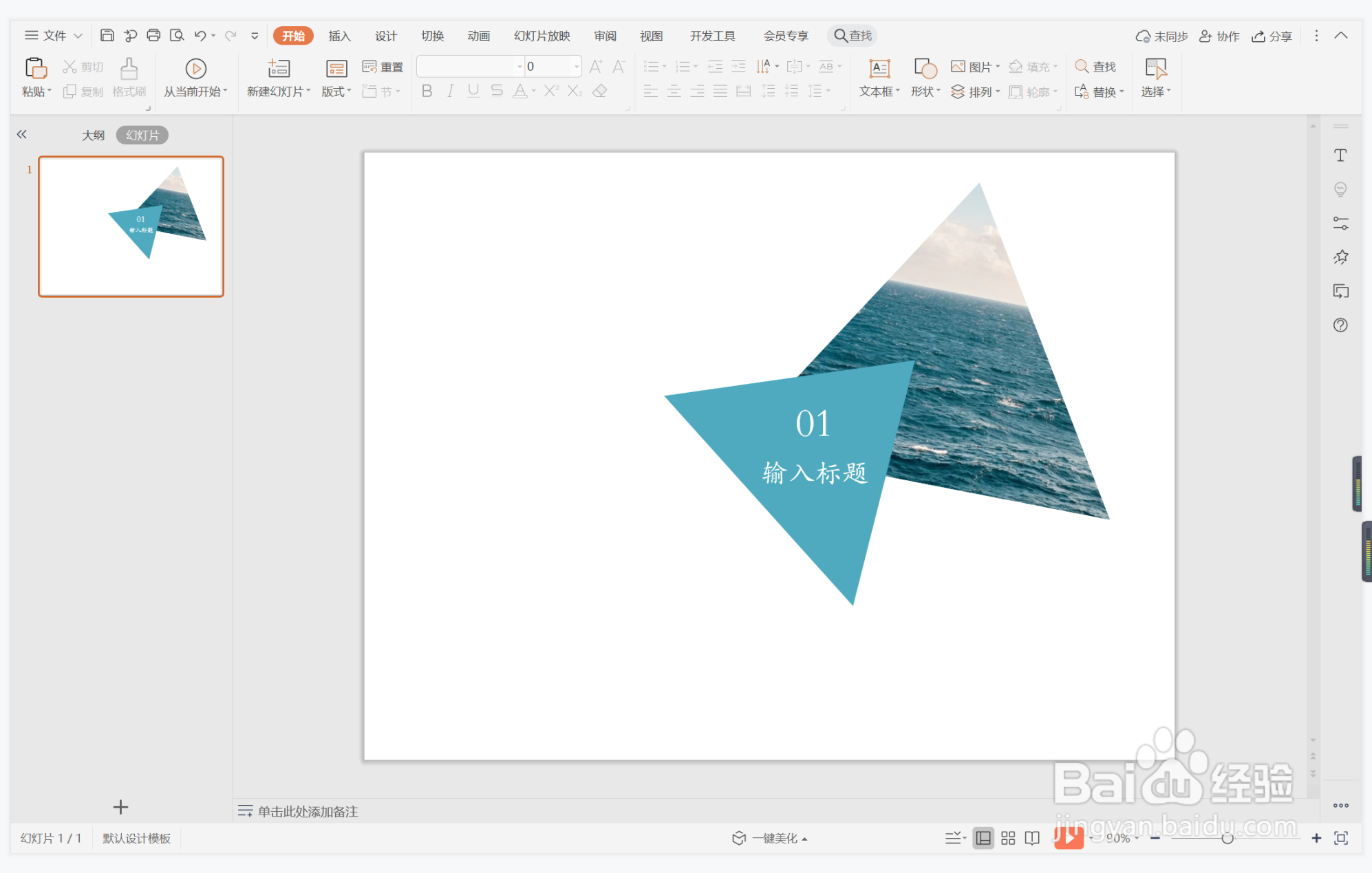Click the New Slide icon

(x=279, y=68)
